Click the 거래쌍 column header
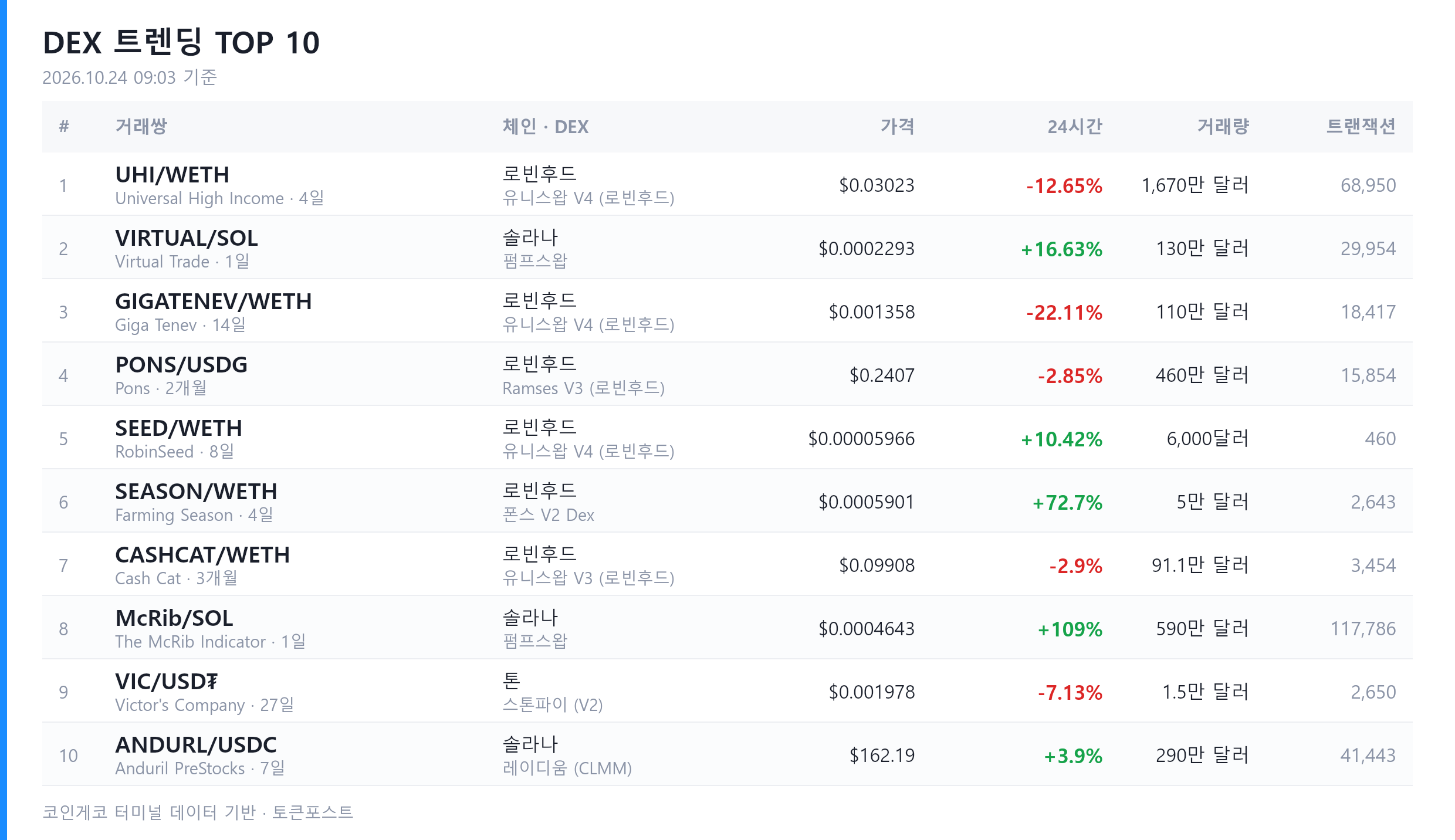This screenshot has width=1455, height=840. coord(141,127)
